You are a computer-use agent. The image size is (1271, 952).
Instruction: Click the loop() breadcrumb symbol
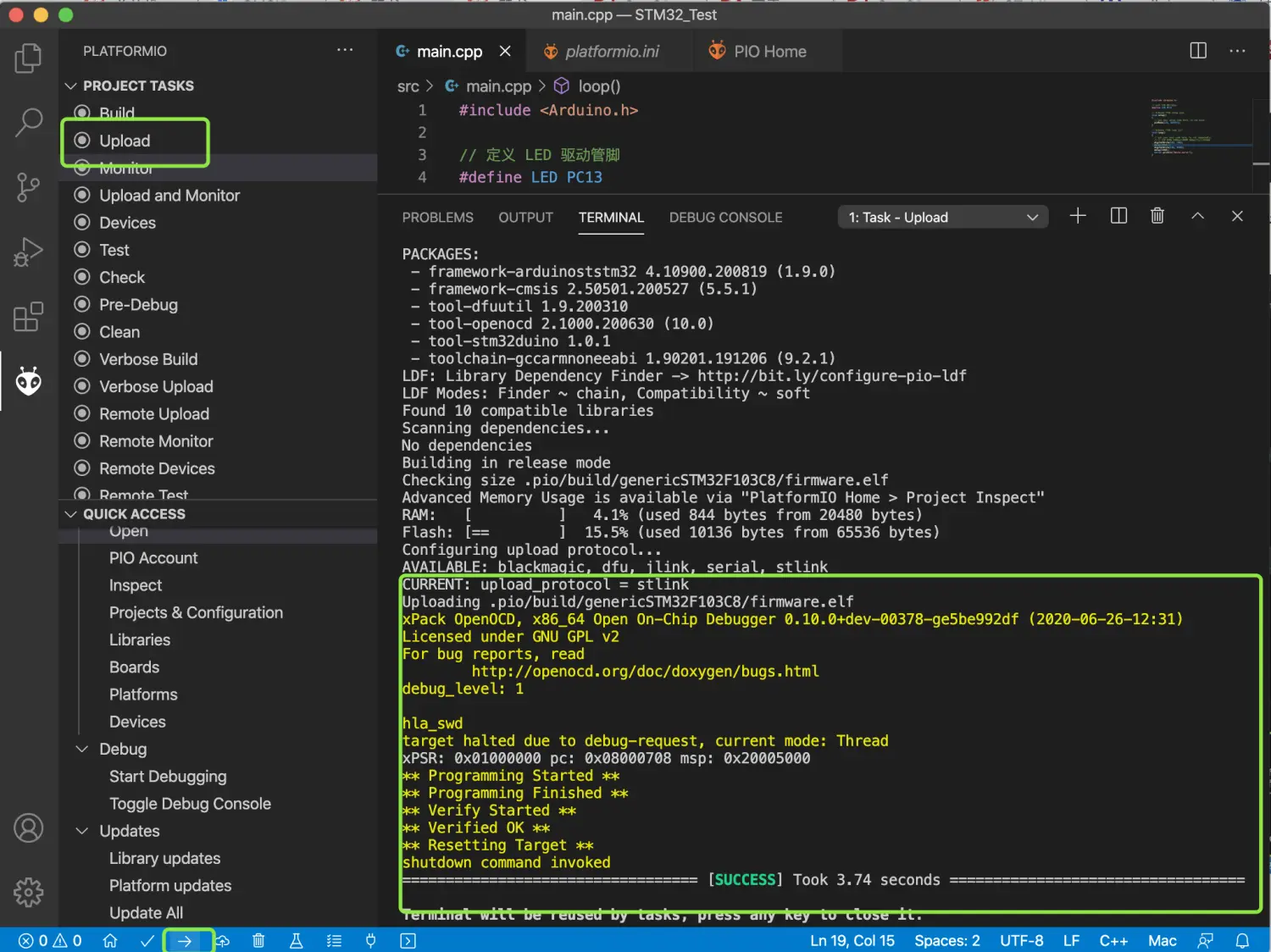tap(599, 86)
